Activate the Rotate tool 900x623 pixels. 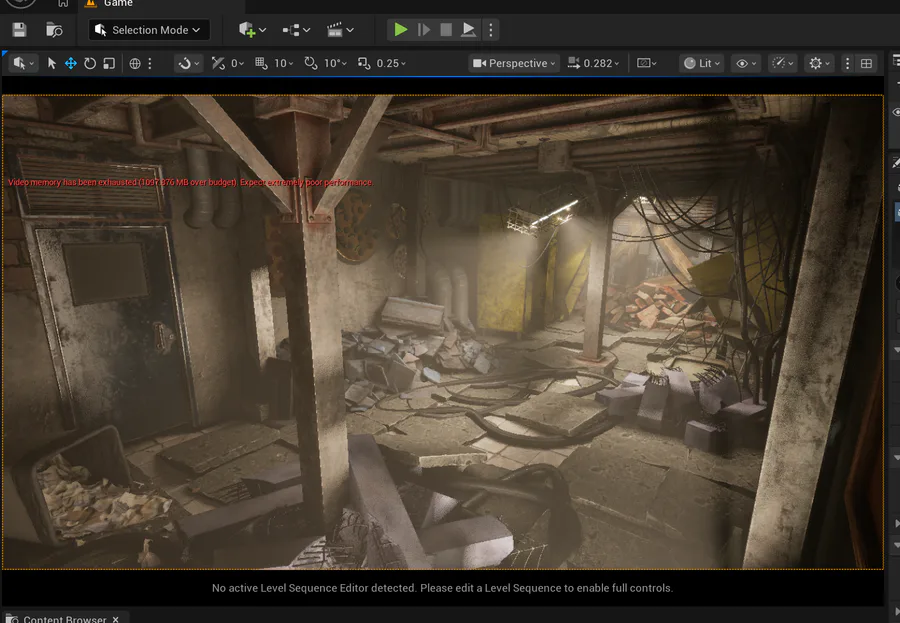click(x=90, y=63)
